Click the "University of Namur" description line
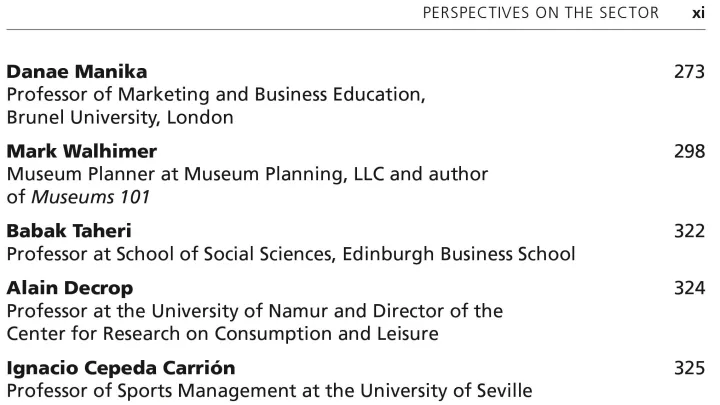 (254, 310)
